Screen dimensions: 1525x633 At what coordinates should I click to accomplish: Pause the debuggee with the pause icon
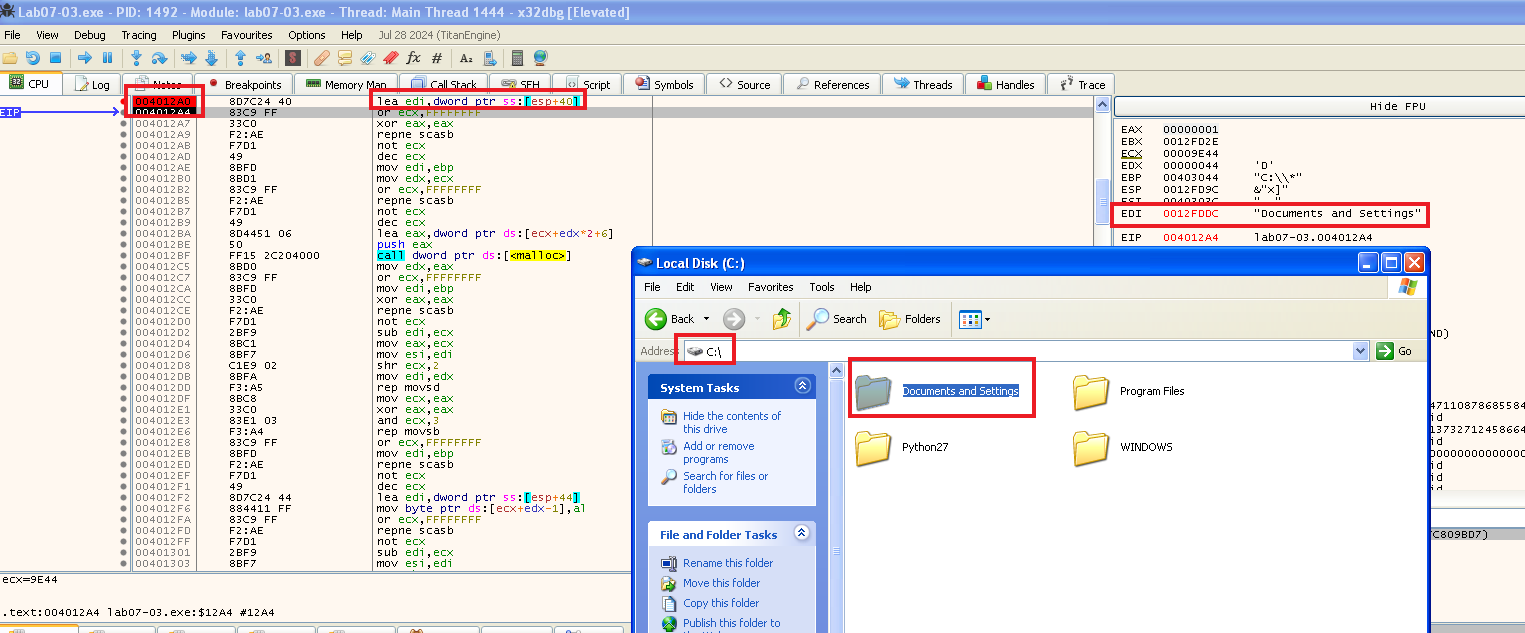coord(107,58)
